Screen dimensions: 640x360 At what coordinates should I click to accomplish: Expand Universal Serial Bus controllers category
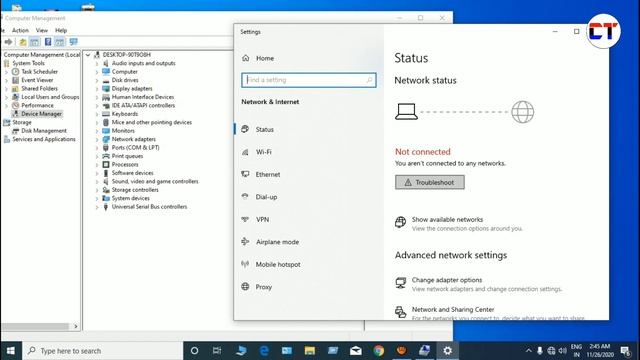[x=97, y=207]
